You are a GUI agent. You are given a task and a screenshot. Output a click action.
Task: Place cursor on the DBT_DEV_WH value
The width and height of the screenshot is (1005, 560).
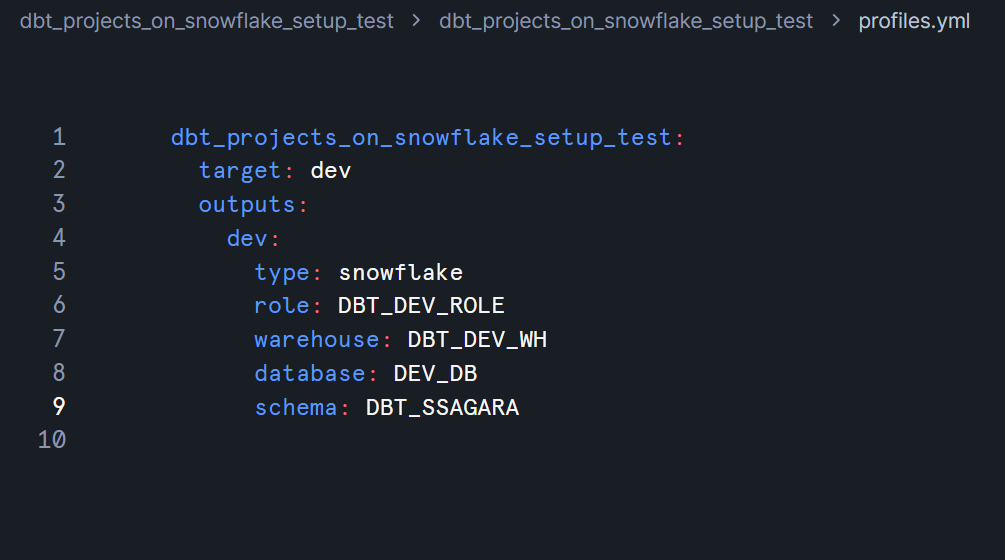click(477, 340)
